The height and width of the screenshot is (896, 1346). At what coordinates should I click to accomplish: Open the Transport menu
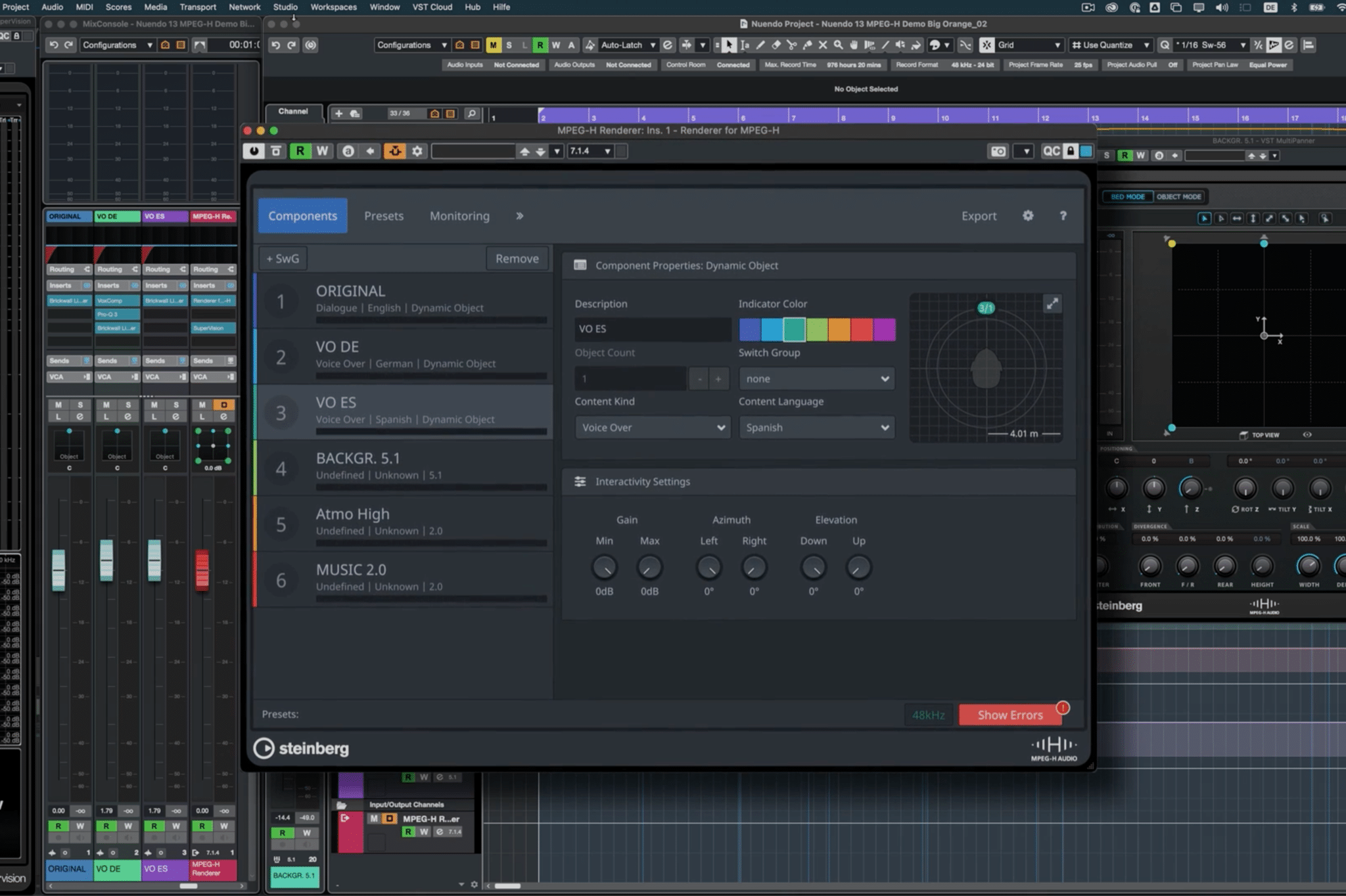(197, 7)
